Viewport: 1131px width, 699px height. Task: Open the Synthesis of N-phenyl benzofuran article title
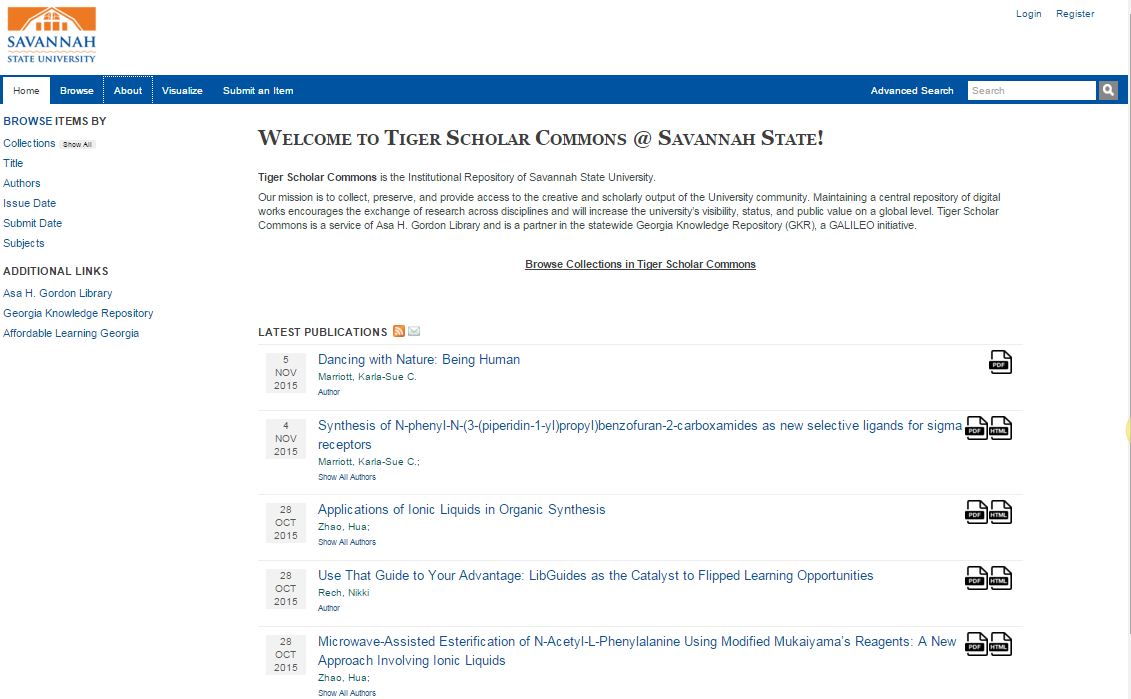click(x=640, y=435)
